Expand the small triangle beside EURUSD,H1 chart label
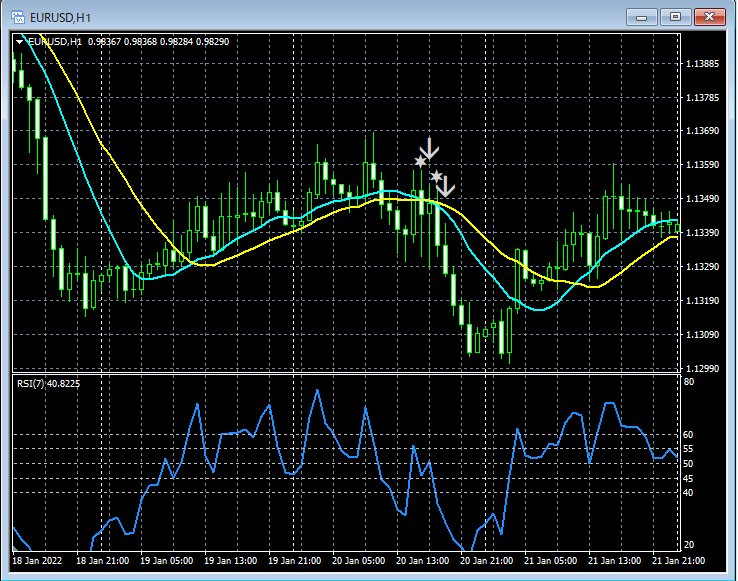This screenshot has height=581, width=738. click(19, 42)
